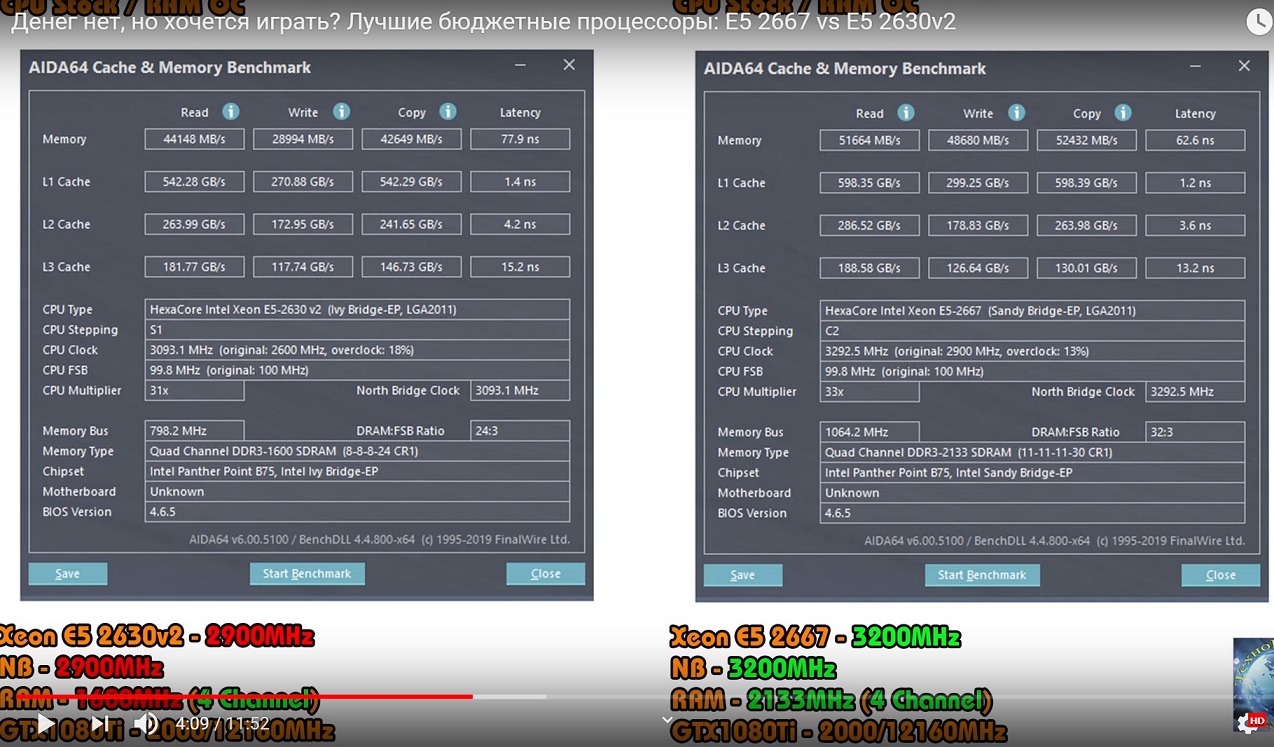Select the 48680 MB/s memory write value
Viewport: 1274px width, 747px height.
[978, 140]
